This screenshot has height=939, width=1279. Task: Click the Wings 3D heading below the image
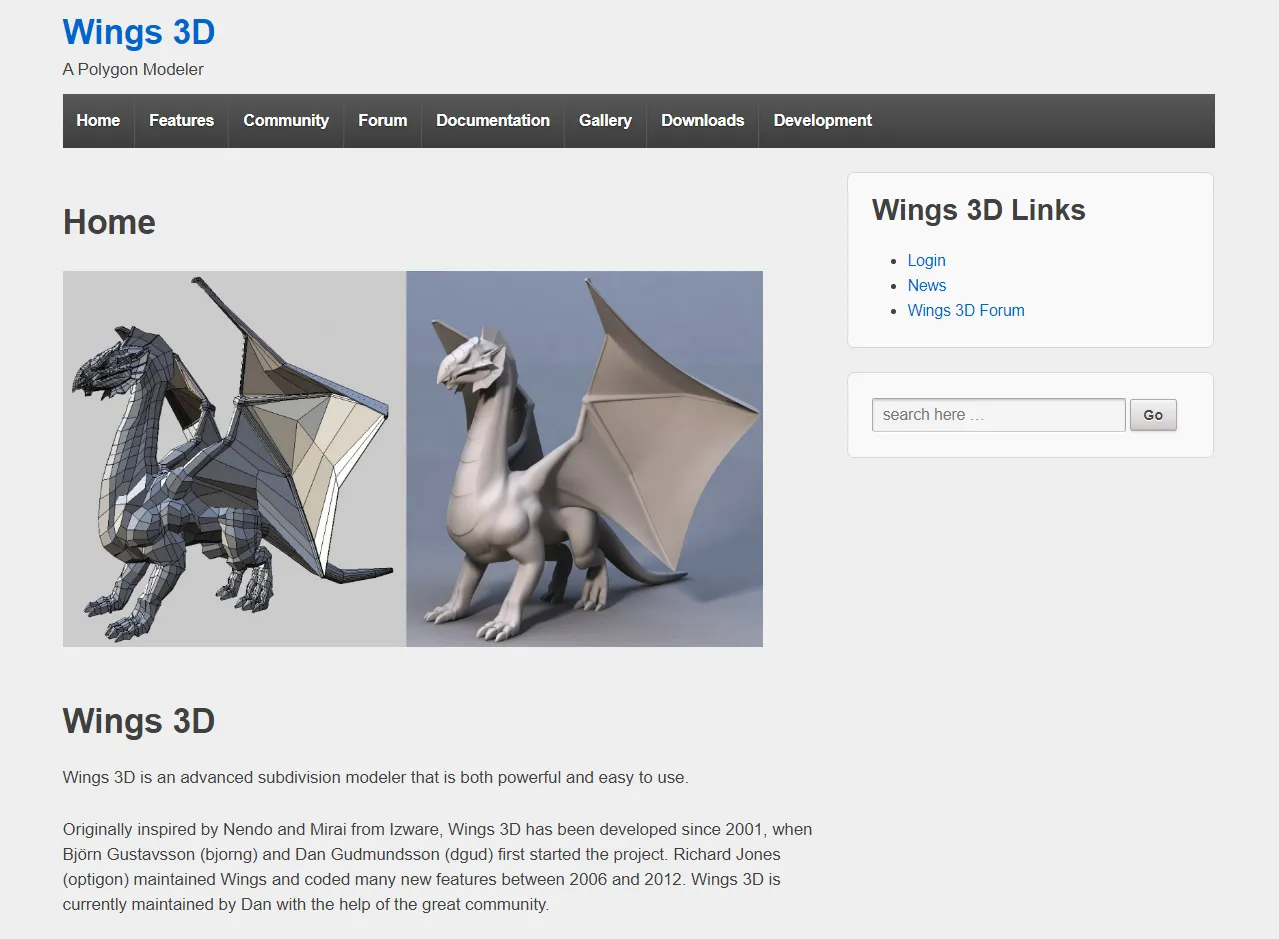[138, 721]
